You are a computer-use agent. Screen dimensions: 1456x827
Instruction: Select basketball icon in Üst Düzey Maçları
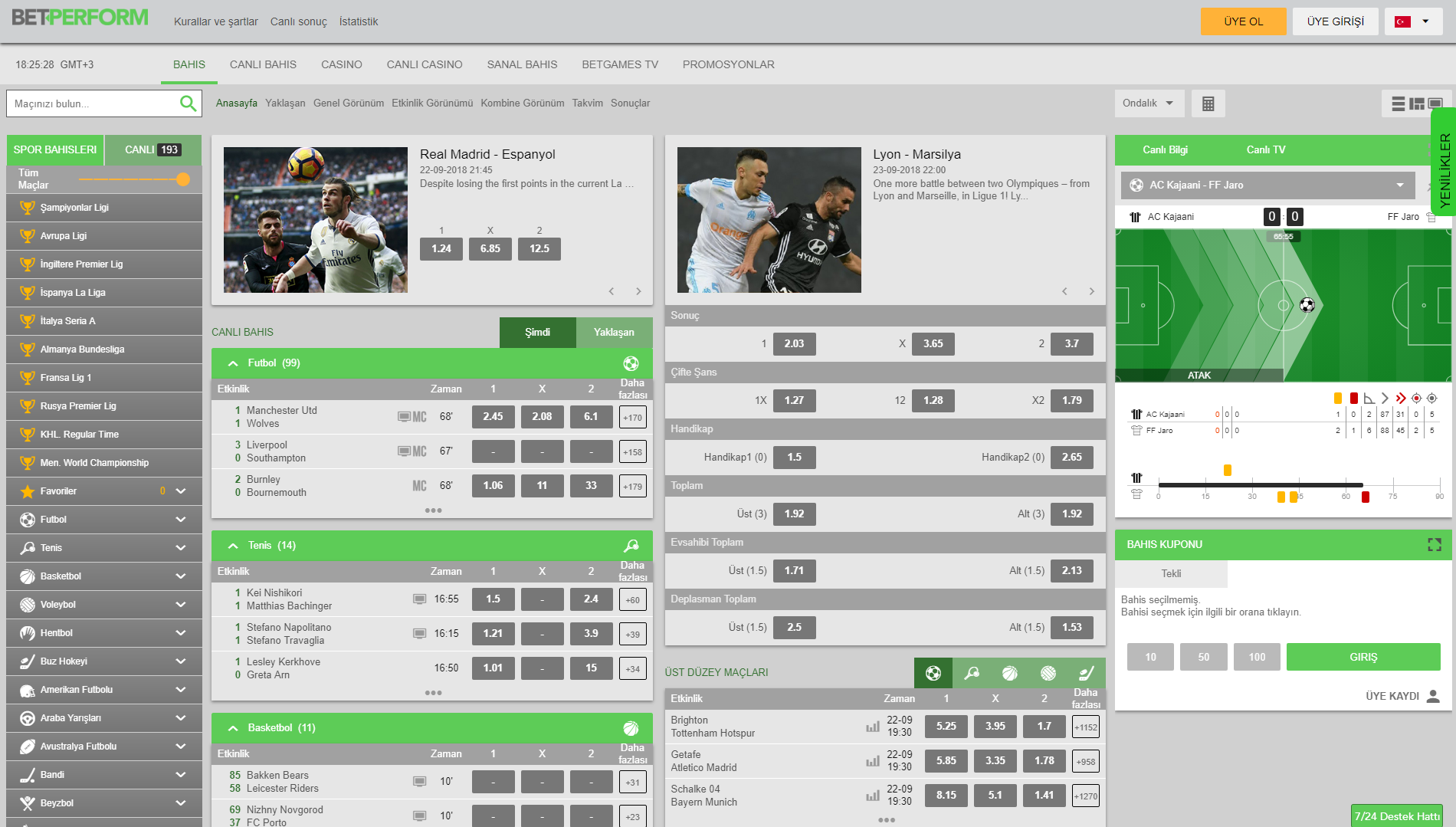(x=1010, y=673)
